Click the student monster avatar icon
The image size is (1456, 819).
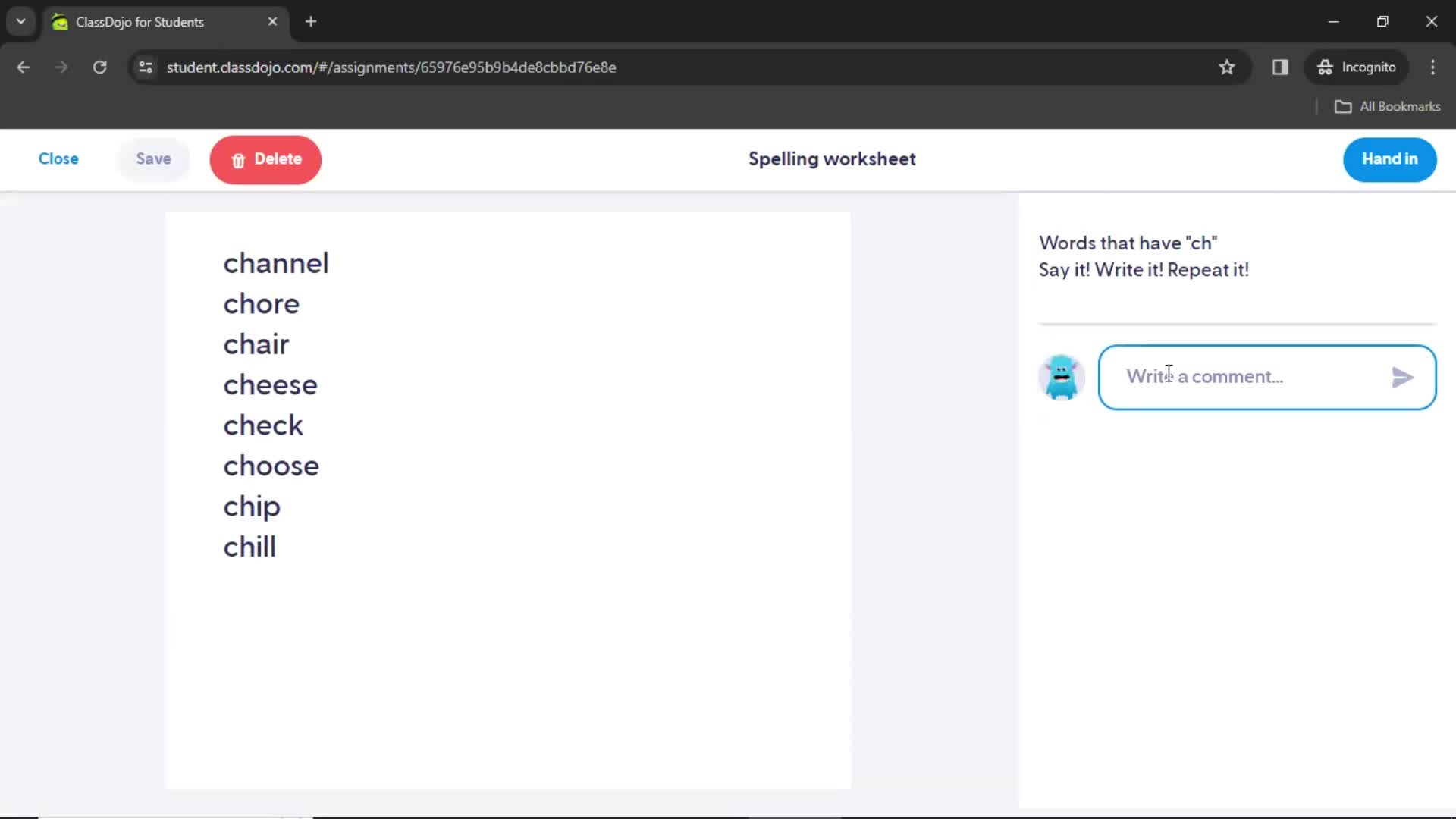click(x=1062, y=377)
